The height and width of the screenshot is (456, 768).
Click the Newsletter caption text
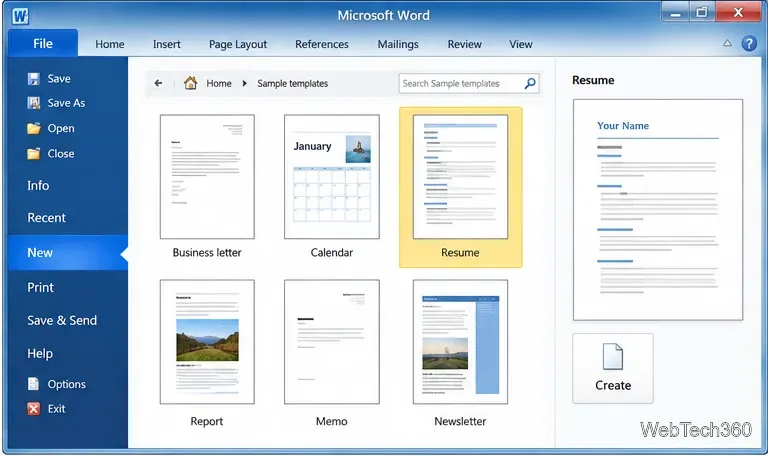(x=460, y=421)
